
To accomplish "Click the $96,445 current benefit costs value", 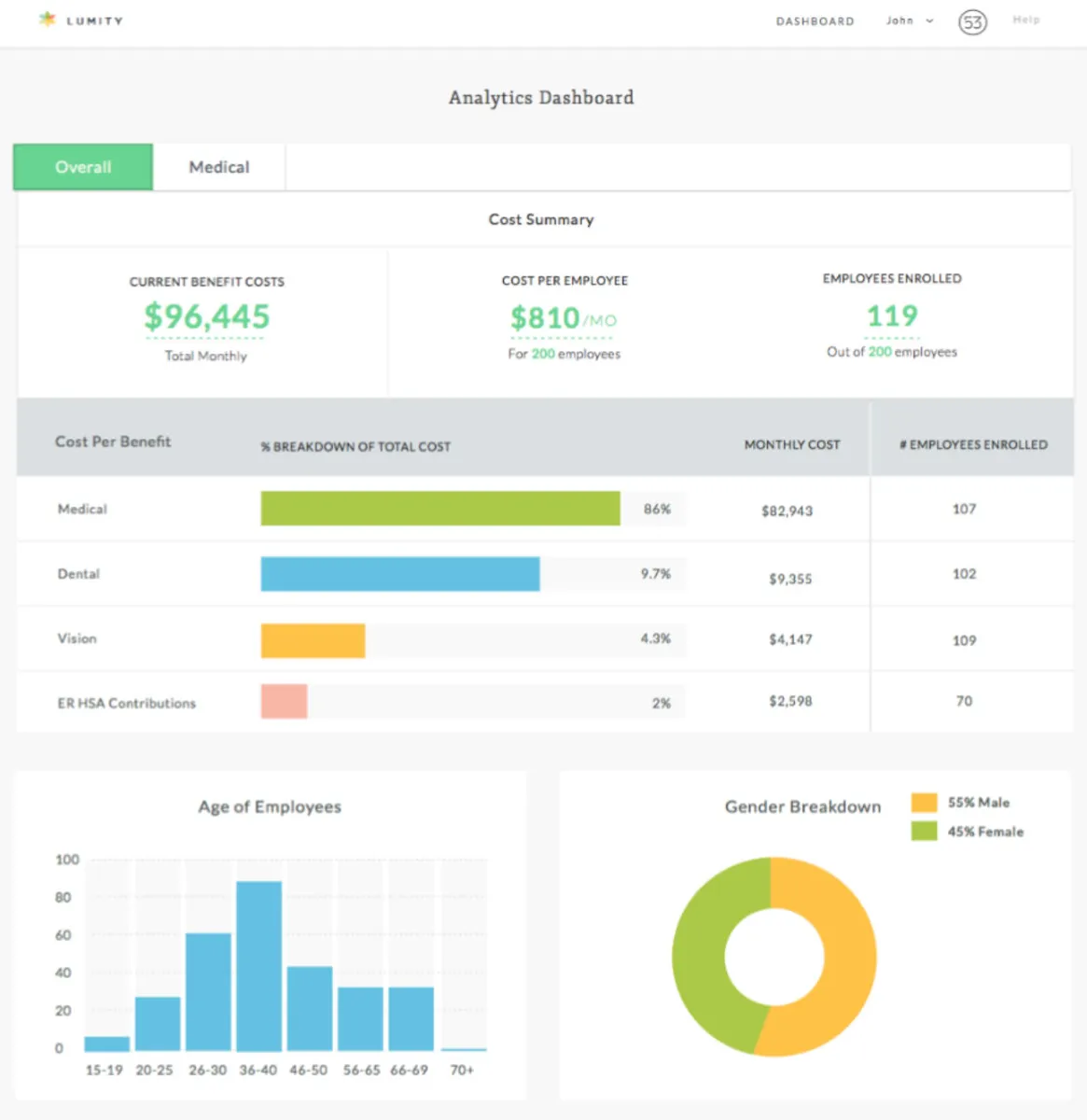I will (206, 317).
